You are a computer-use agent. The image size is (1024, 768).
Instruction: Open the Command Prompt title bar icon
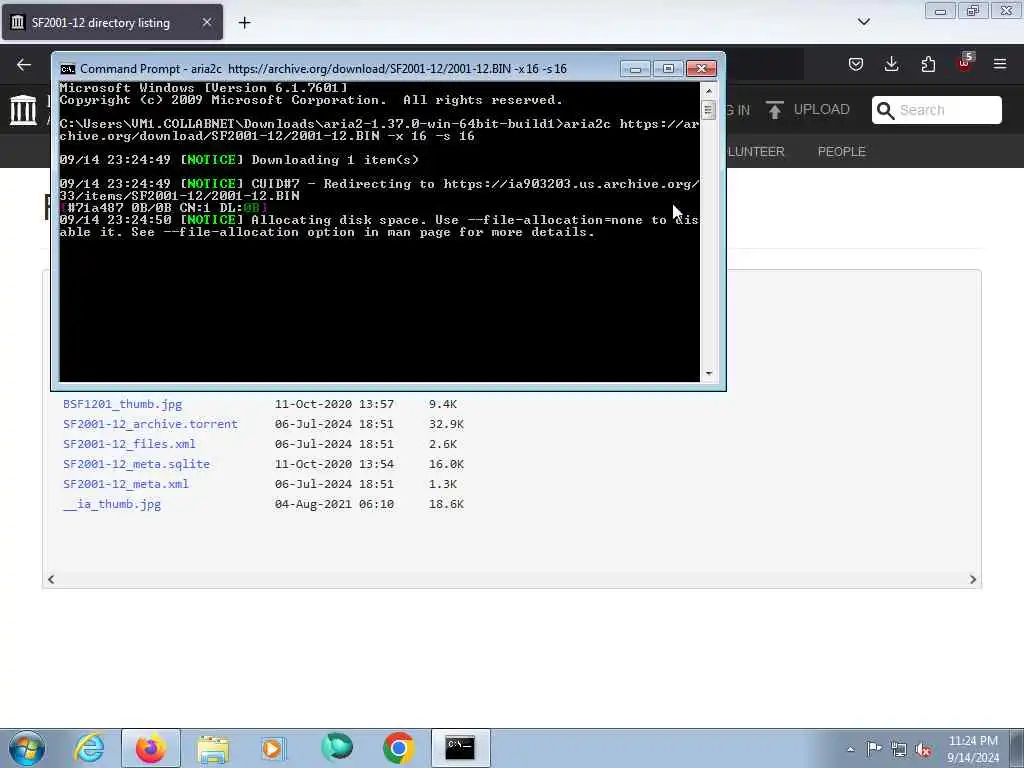coord(67,69)
